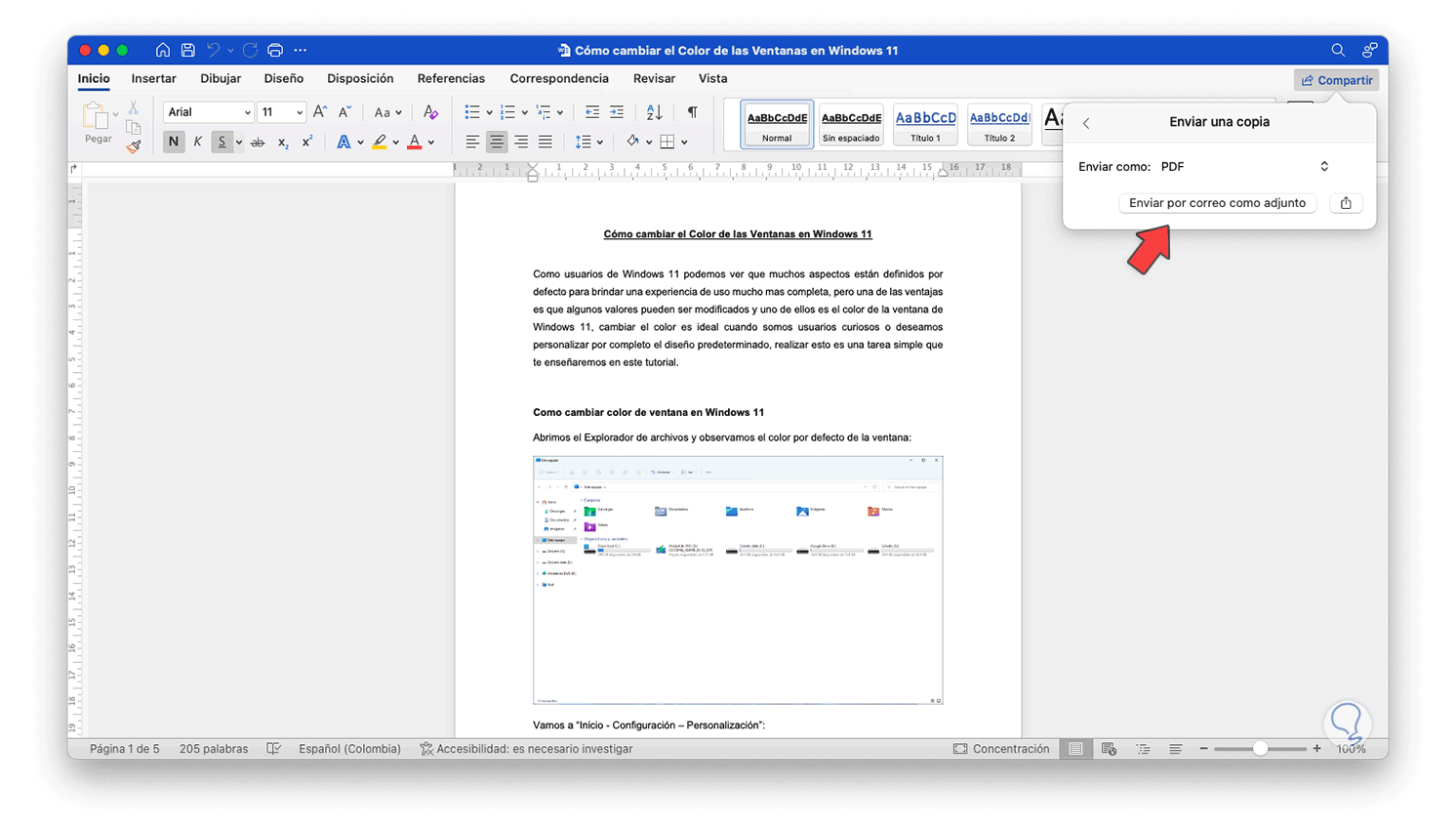This screenshot has width=1456, height=828.
Task: Open the numbered list dropdown arrow
Action: [x=525, y=113]
